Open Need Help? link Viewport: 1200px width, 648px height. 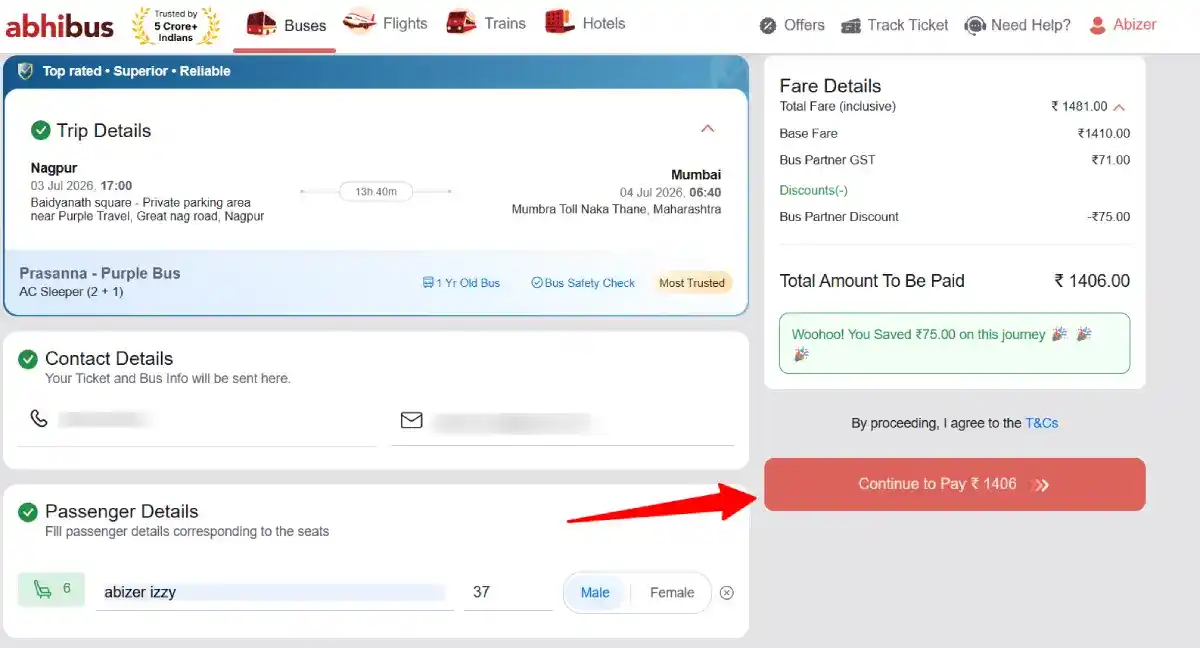point(1018,26)
